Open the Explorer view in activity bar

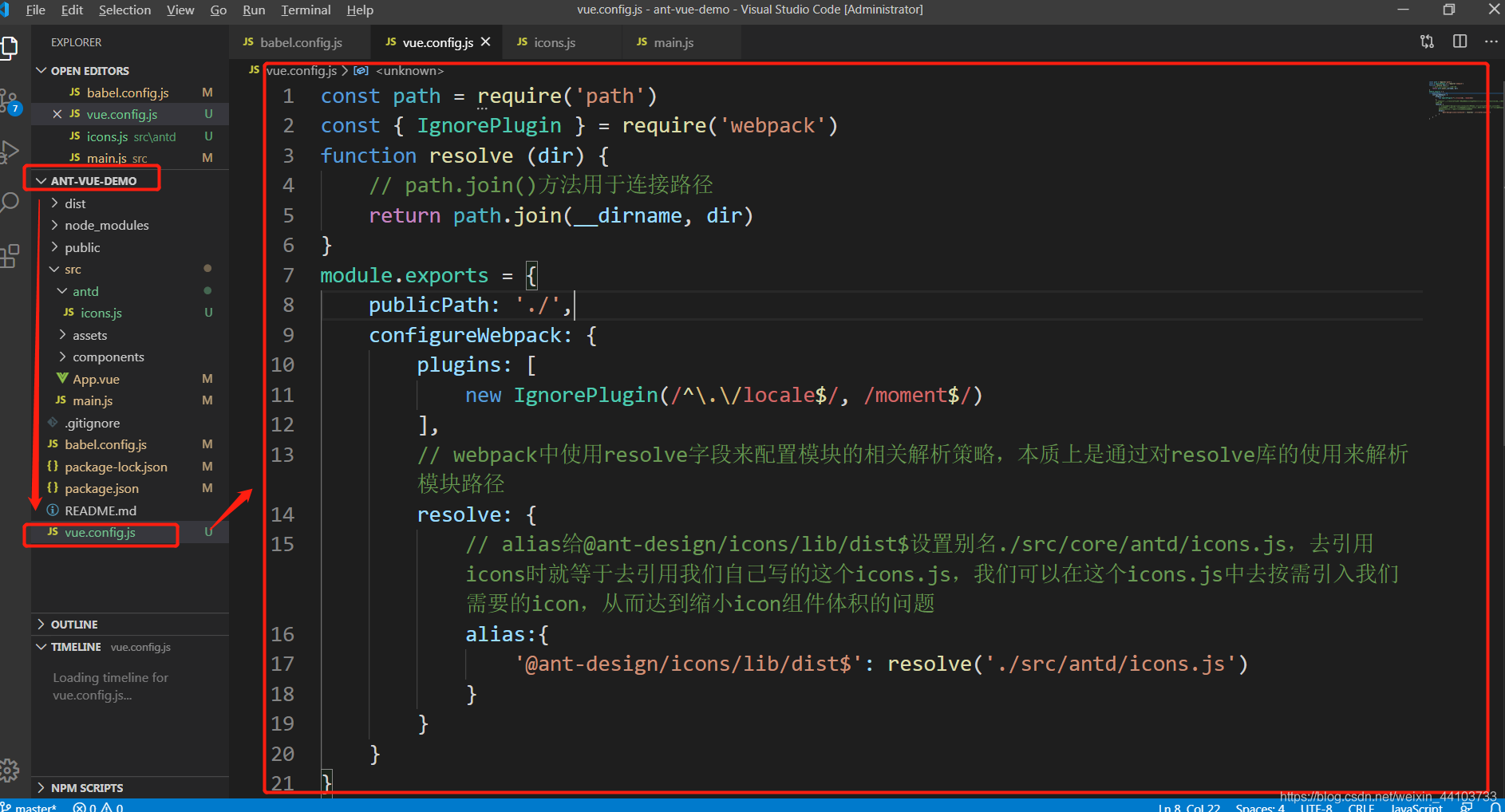8,48
